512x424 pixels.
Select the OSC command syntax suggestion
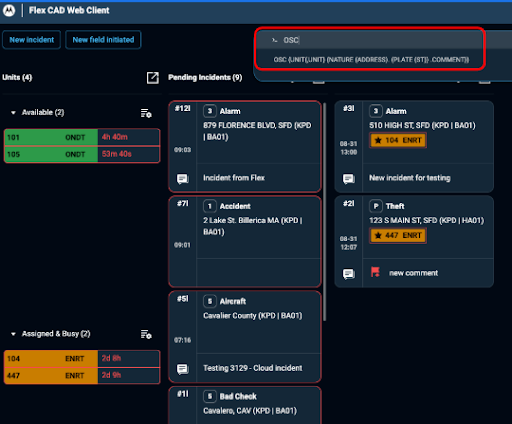[x=371, y=60]
